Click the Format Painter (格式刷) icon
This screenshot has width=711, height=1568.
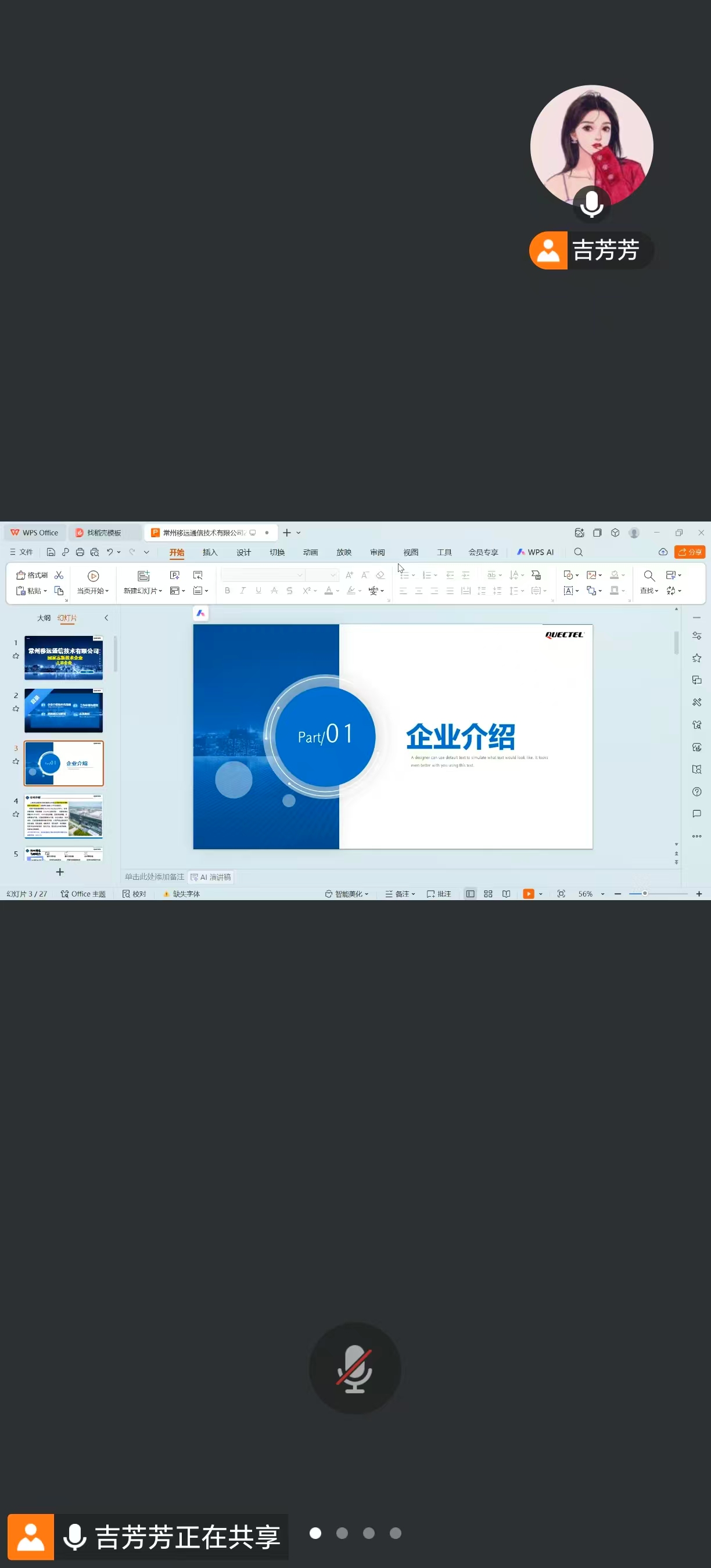coord(21,574)
